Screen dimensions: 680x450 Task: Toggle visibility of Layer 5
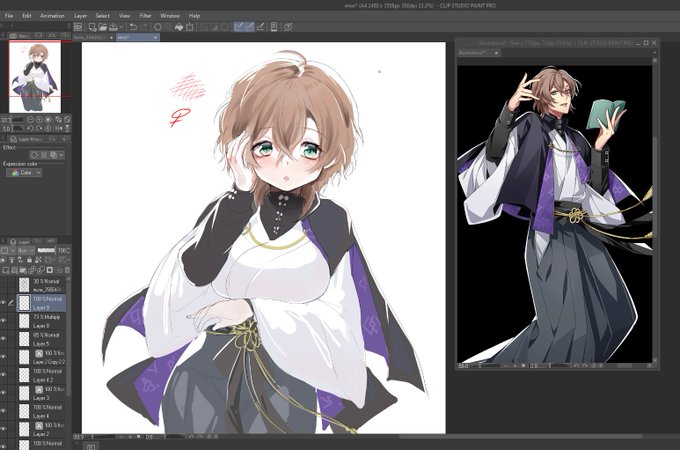point(3,339)
